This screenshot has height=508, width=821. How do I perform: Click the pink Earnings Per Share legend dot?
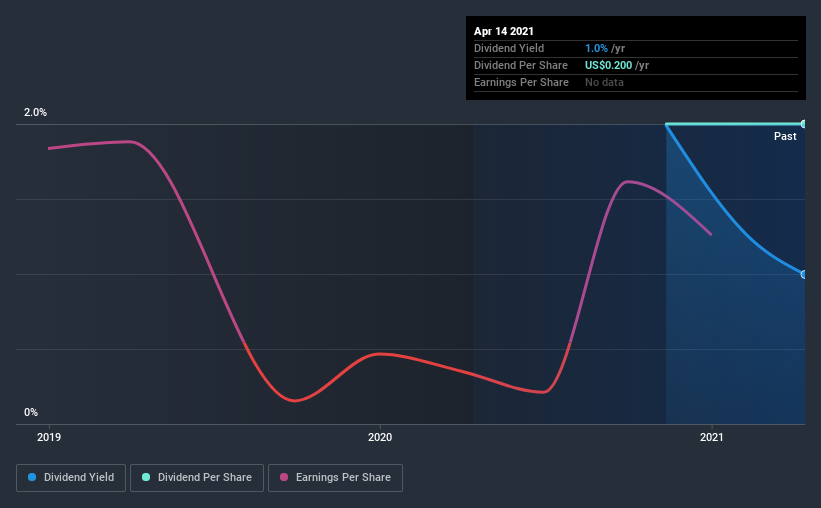point(284,477)
